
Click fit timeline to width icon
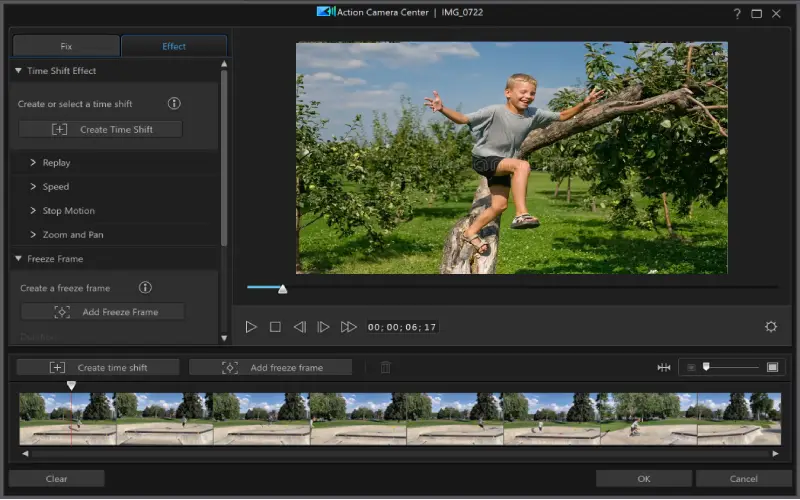[x=663, y=367]
